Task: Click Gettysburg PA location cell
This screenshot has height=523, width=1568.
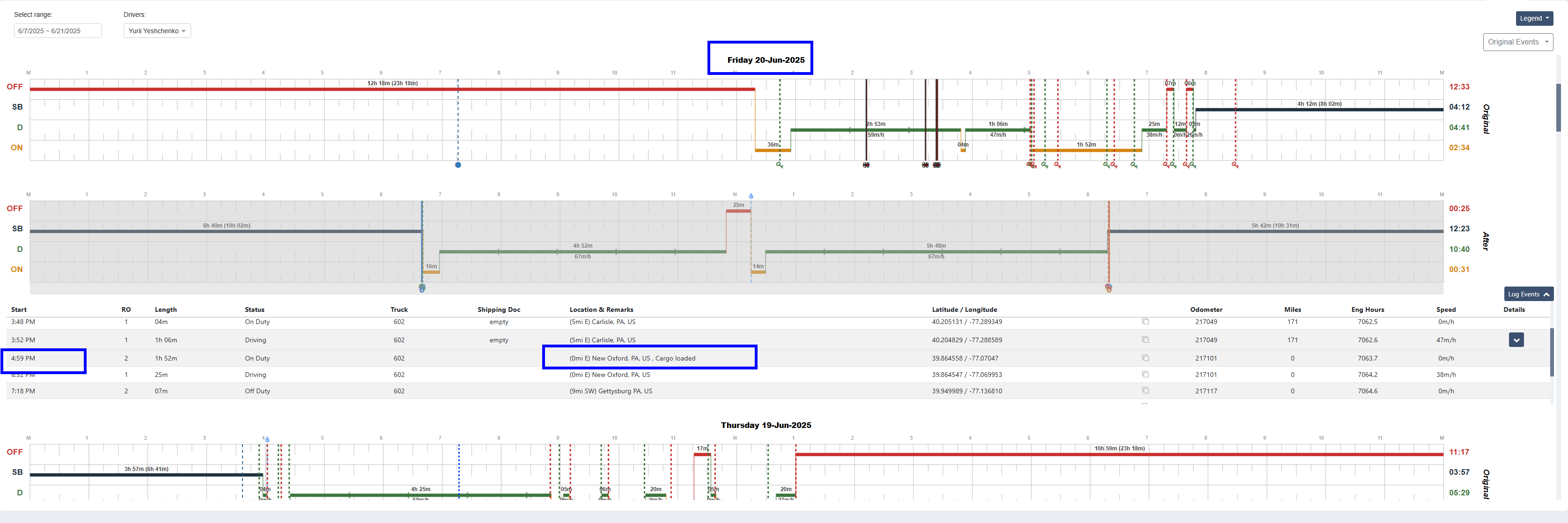Action: click(611, 391)
